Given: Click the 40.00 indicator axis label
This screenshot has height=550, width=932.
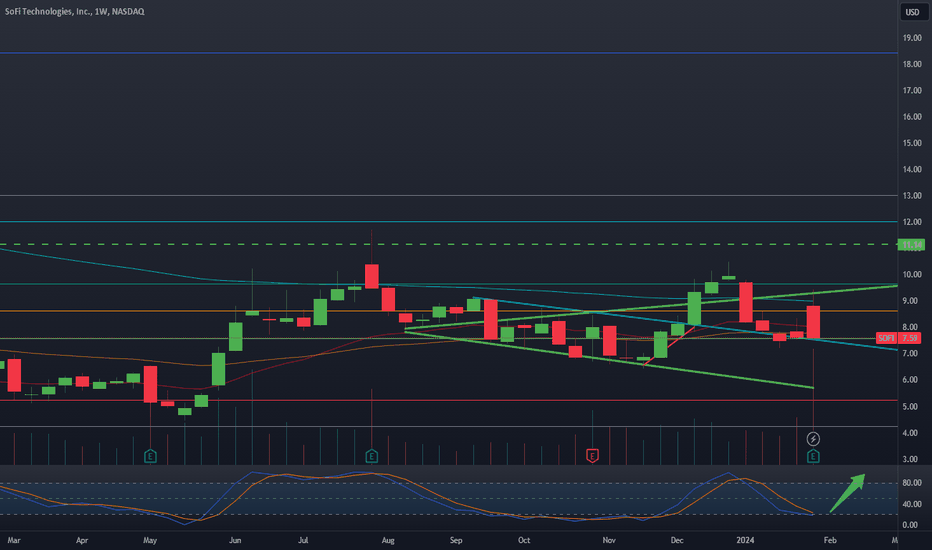Looking at the screenshot, I should pos(912,504).
